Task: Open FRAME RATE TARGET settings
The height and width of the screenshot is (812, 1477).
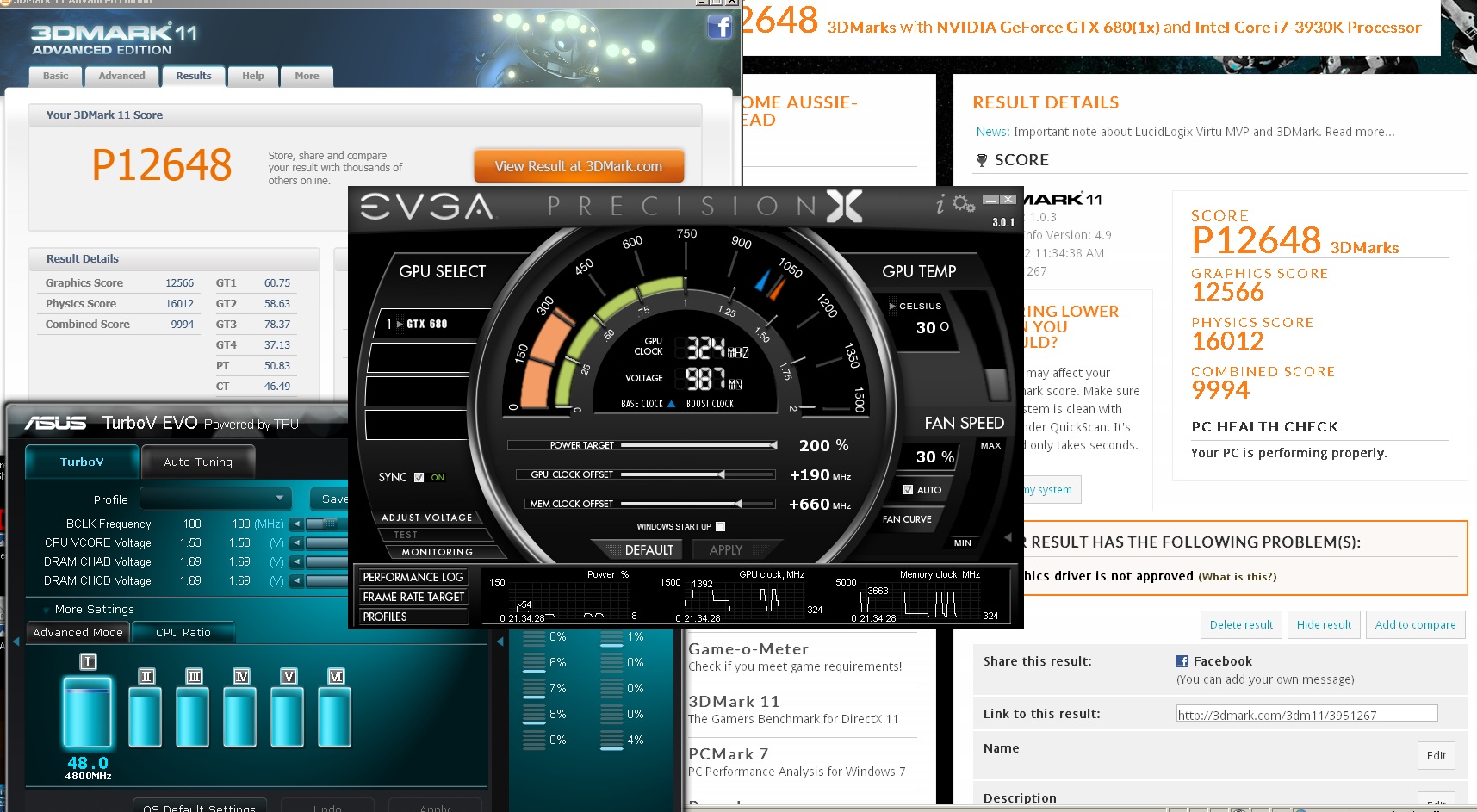Action: tap(413, 597)
